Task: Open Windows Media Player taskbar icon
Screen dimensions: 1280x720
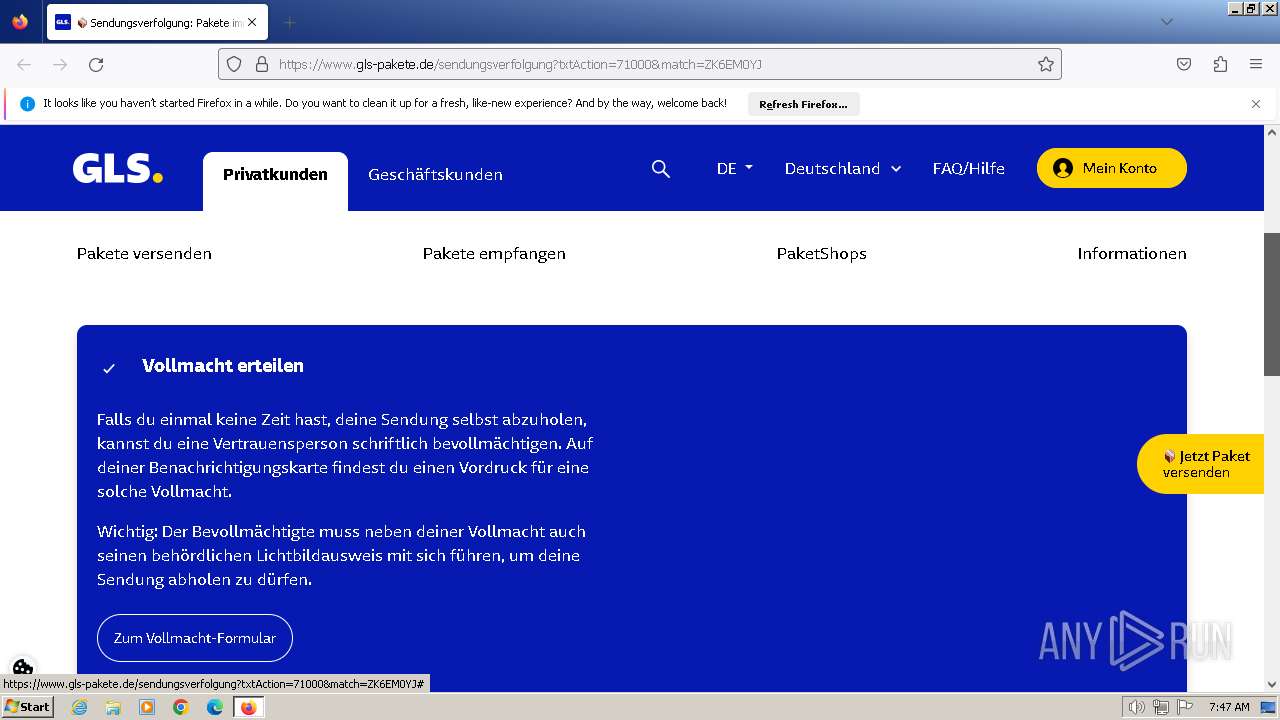Action: [x=147, y=707]
